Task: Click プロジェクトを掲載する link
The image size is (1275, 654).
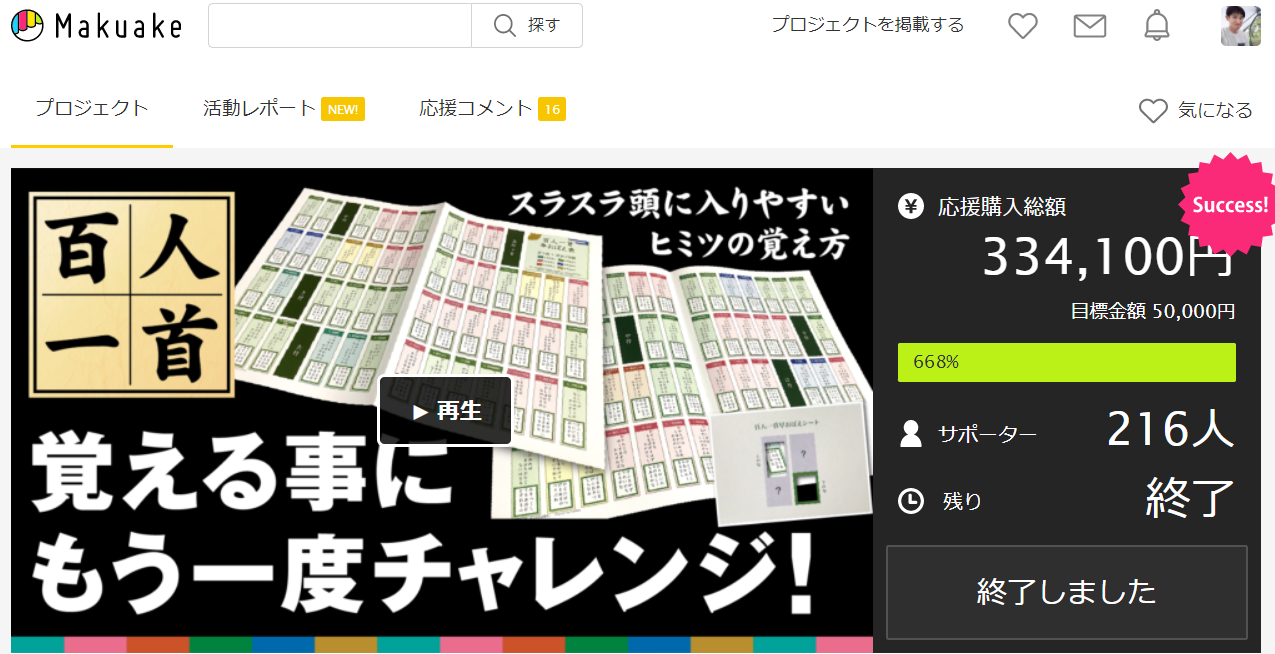Action: [x=866, y=26]
